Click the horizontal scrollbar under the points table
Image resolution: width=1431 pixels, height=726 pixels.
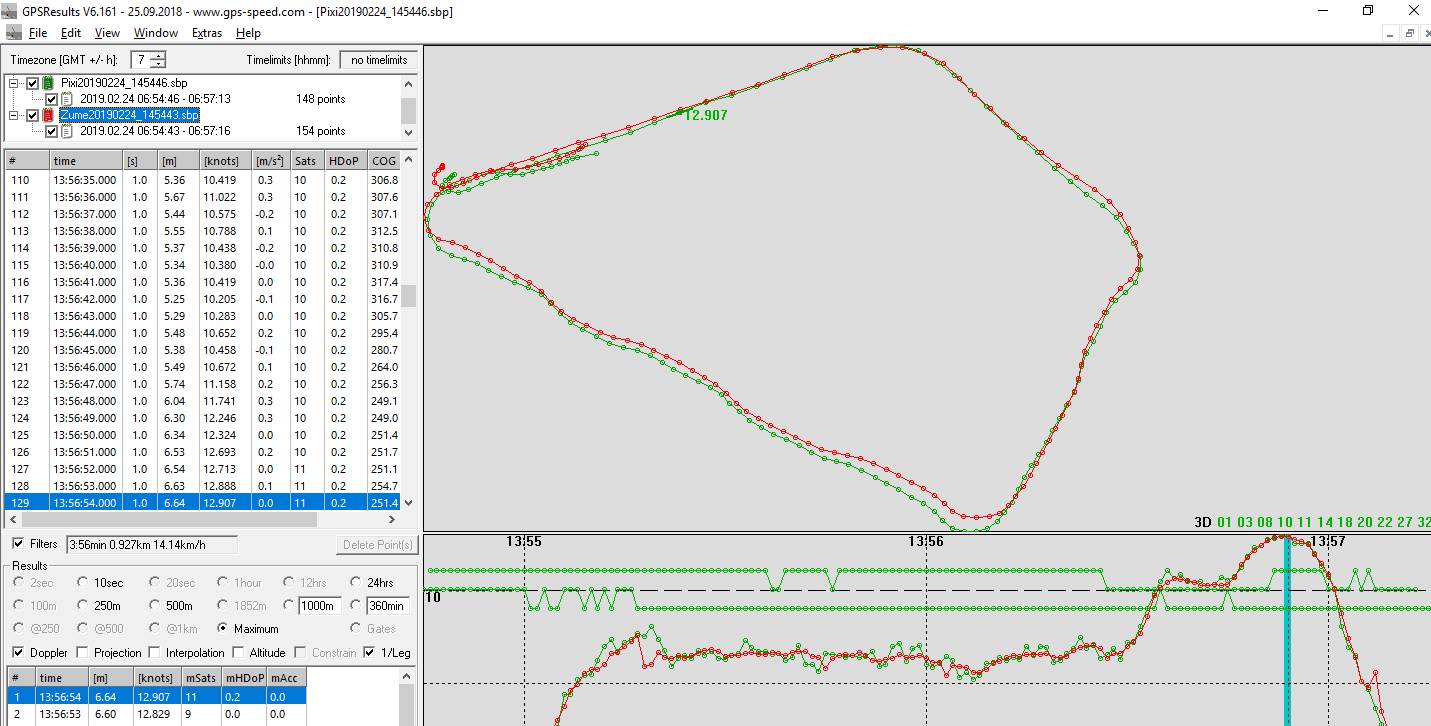coord(170,520)
